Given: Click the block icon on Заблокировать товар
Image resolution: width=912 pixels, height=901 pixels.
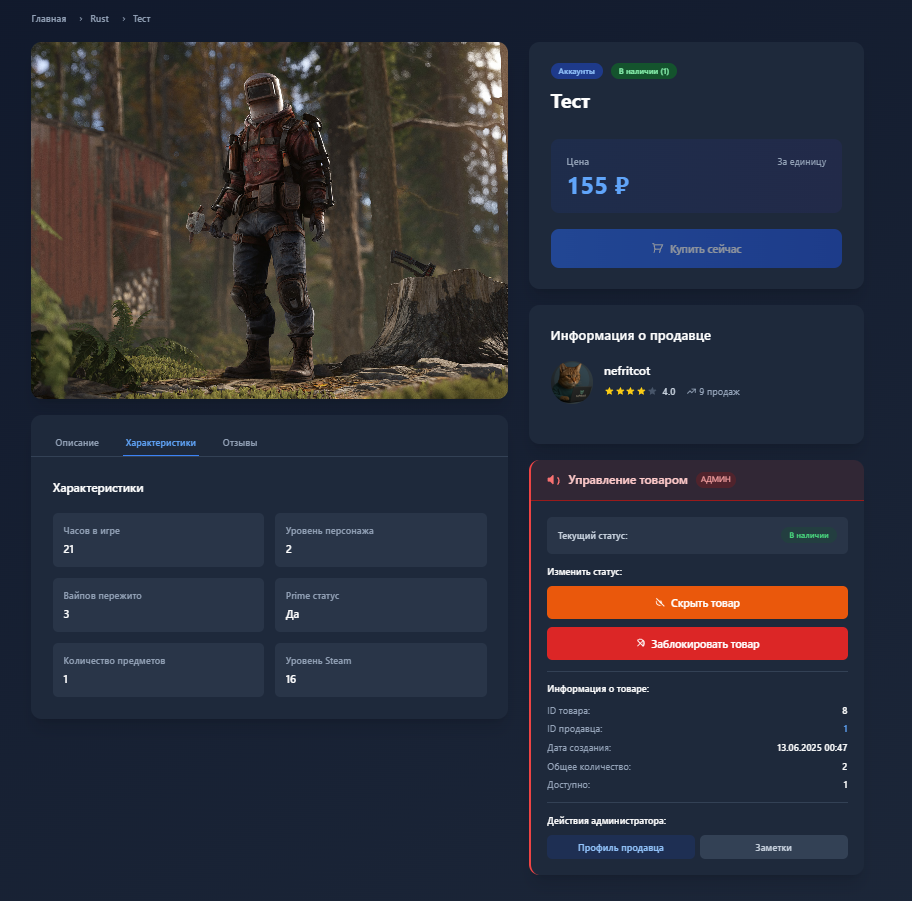Looking at the screenshot, I should (x=640, y=643).
